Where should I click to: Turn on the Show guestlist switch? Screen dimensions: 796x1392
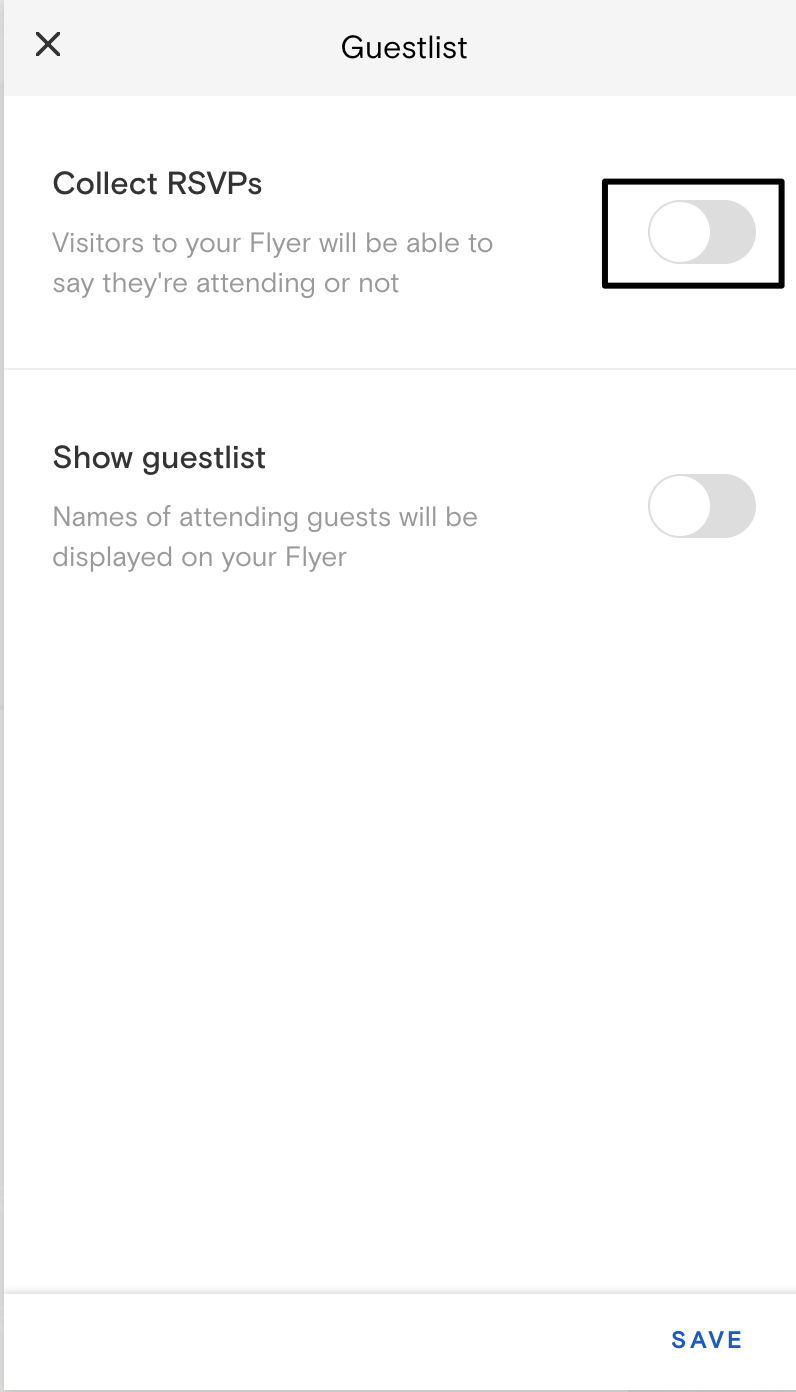coord(701,506)
